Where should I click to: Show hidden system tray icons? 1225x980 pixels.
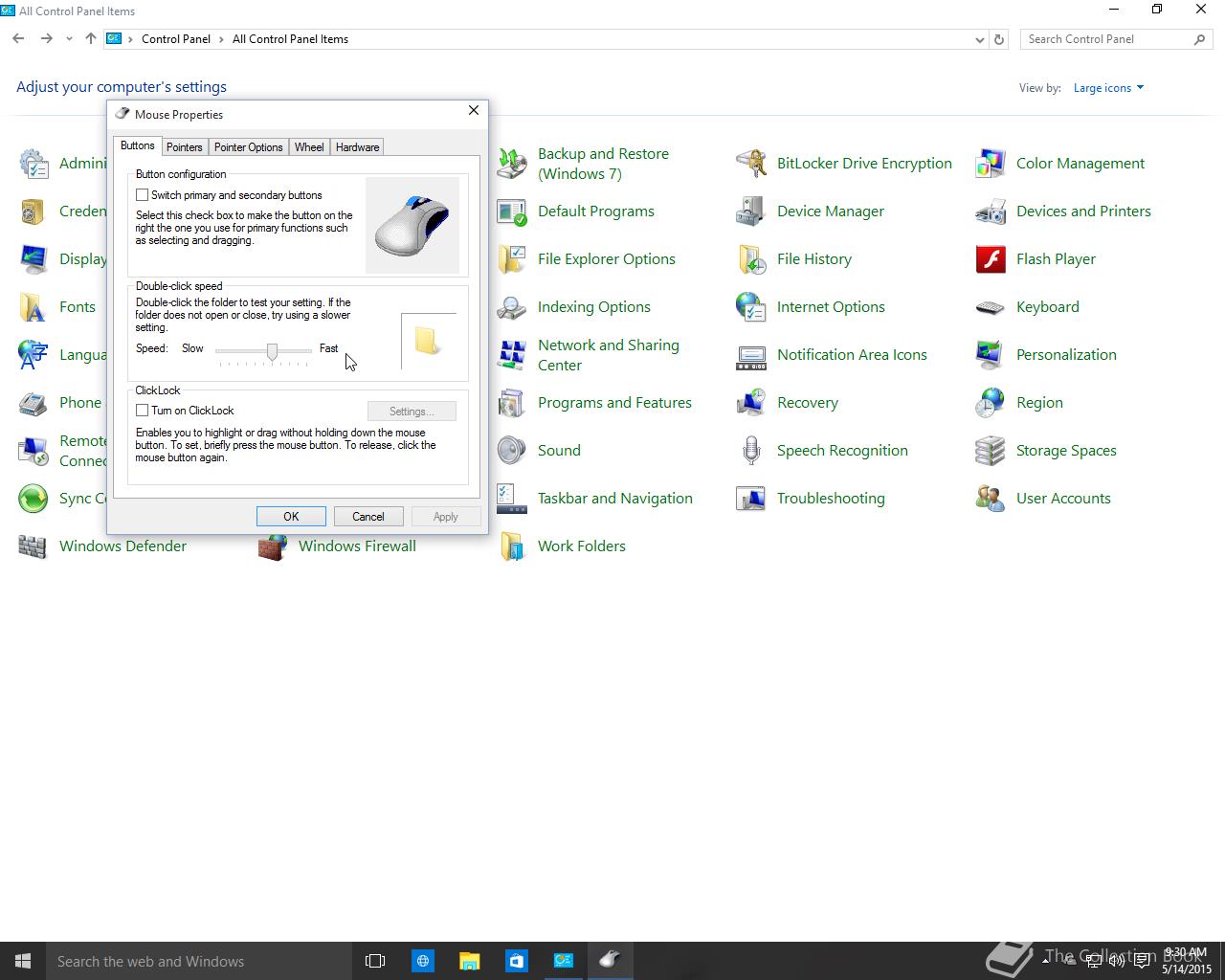point(1044,960)
